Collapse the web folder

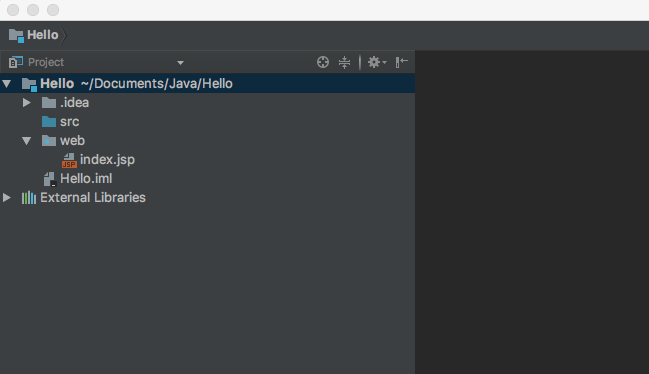point(26,141)
